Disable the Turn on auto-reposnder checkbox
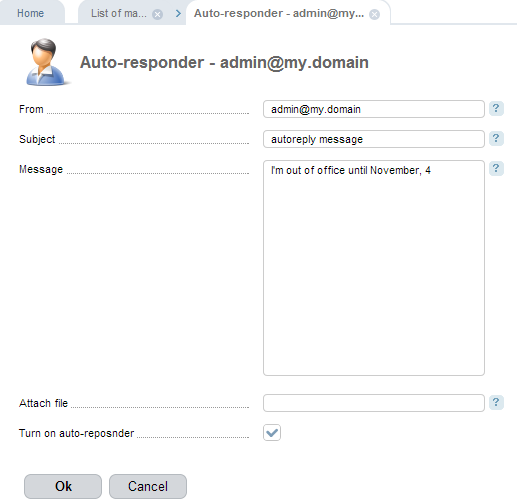The height and width of the screenshot is (501, 517). point(272,433)
